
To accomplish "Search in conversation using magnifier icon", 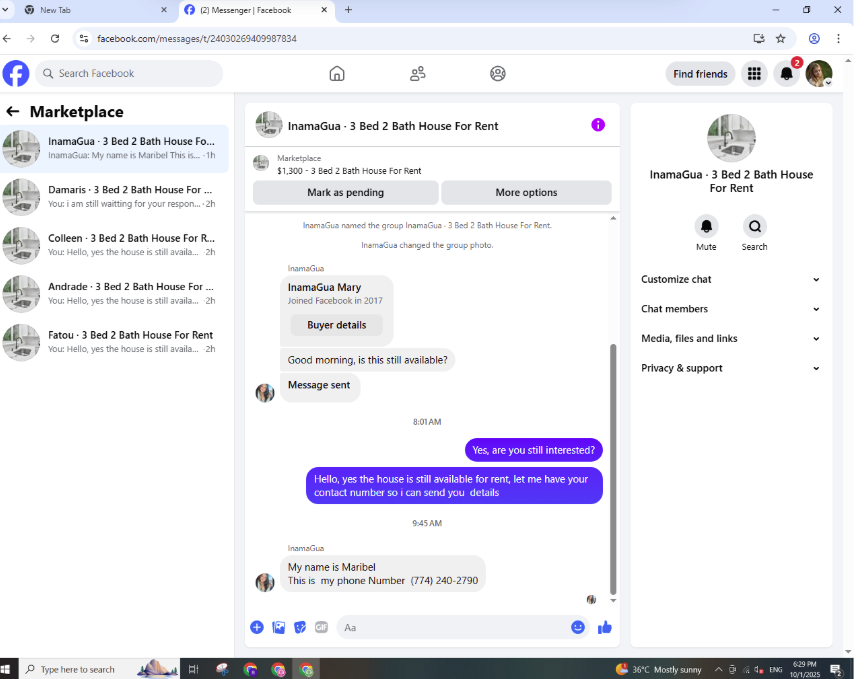I will pyautogui.click(x=755, y=226).
